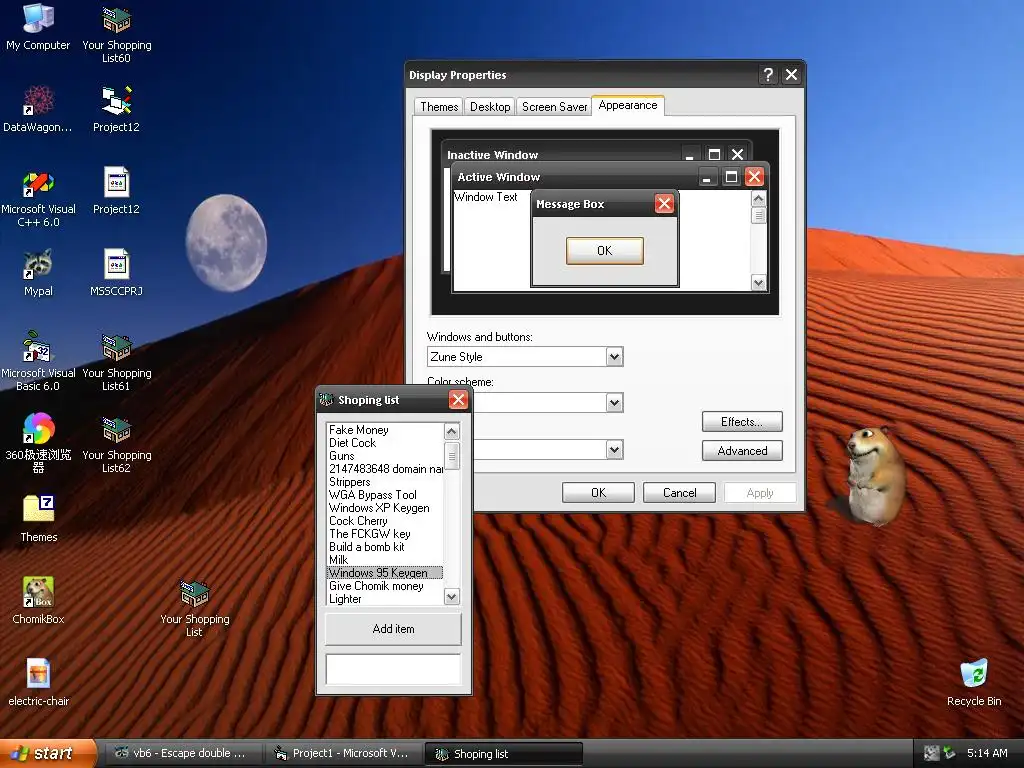
Task: Click the shopping list scroll down arrow
Action: [452, 596]
